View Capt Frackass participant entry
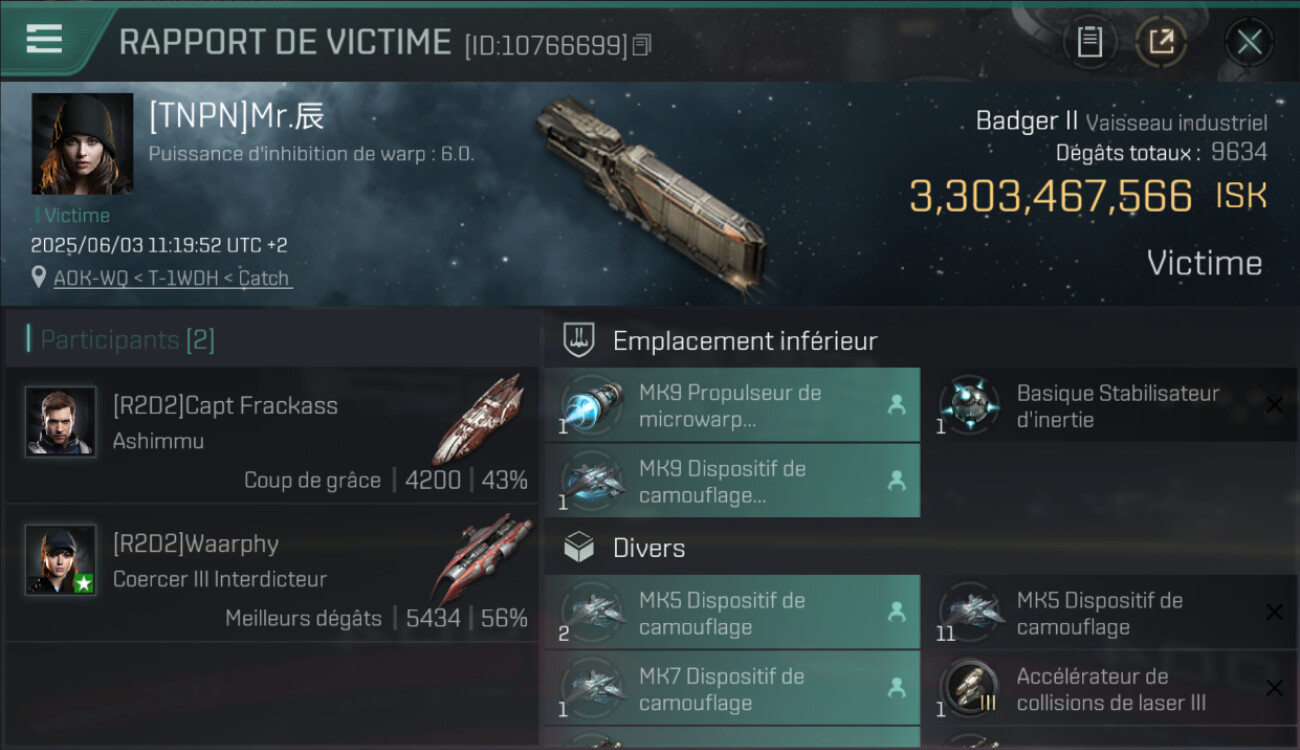 click(x=272, y=435)
